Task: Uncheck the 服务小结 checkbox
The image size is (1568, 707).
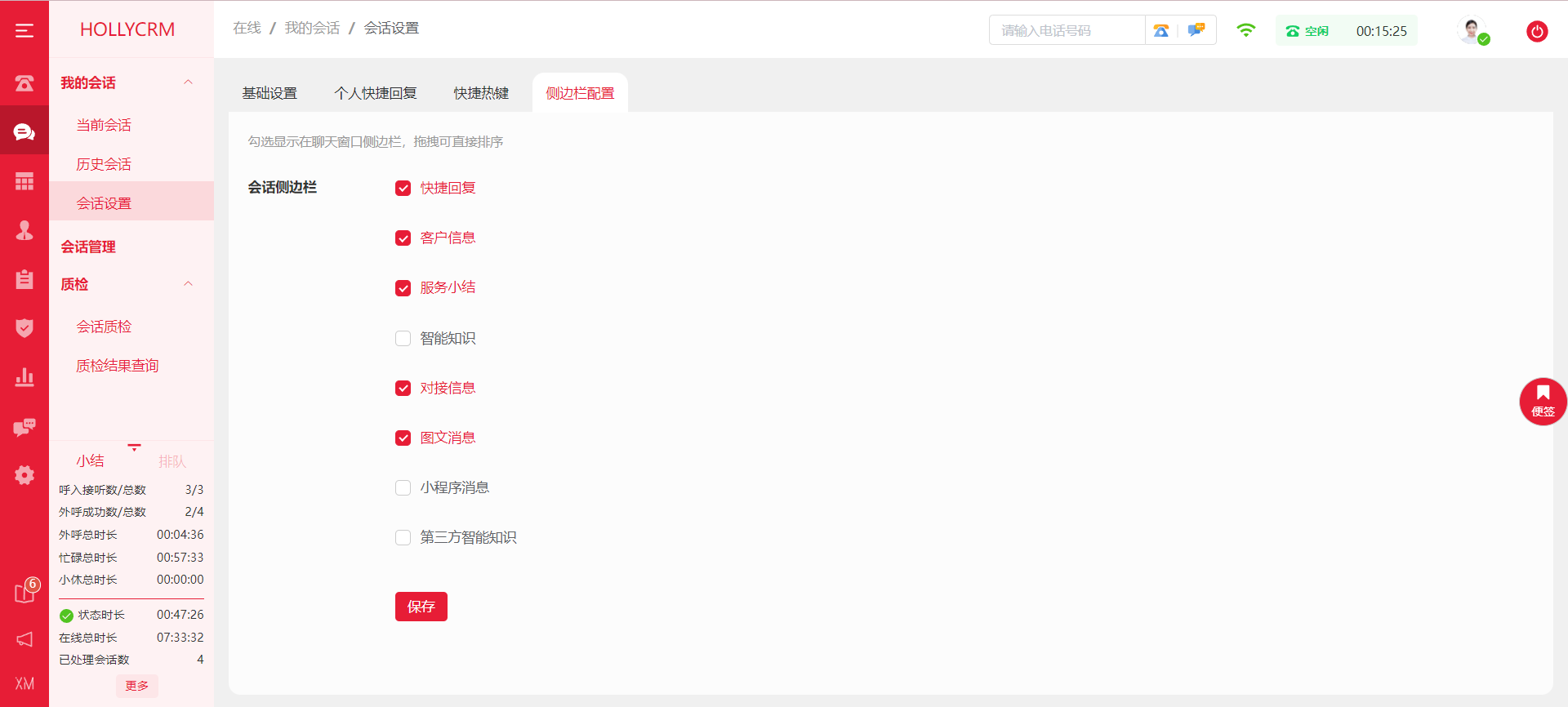Action: pos(403,288)
